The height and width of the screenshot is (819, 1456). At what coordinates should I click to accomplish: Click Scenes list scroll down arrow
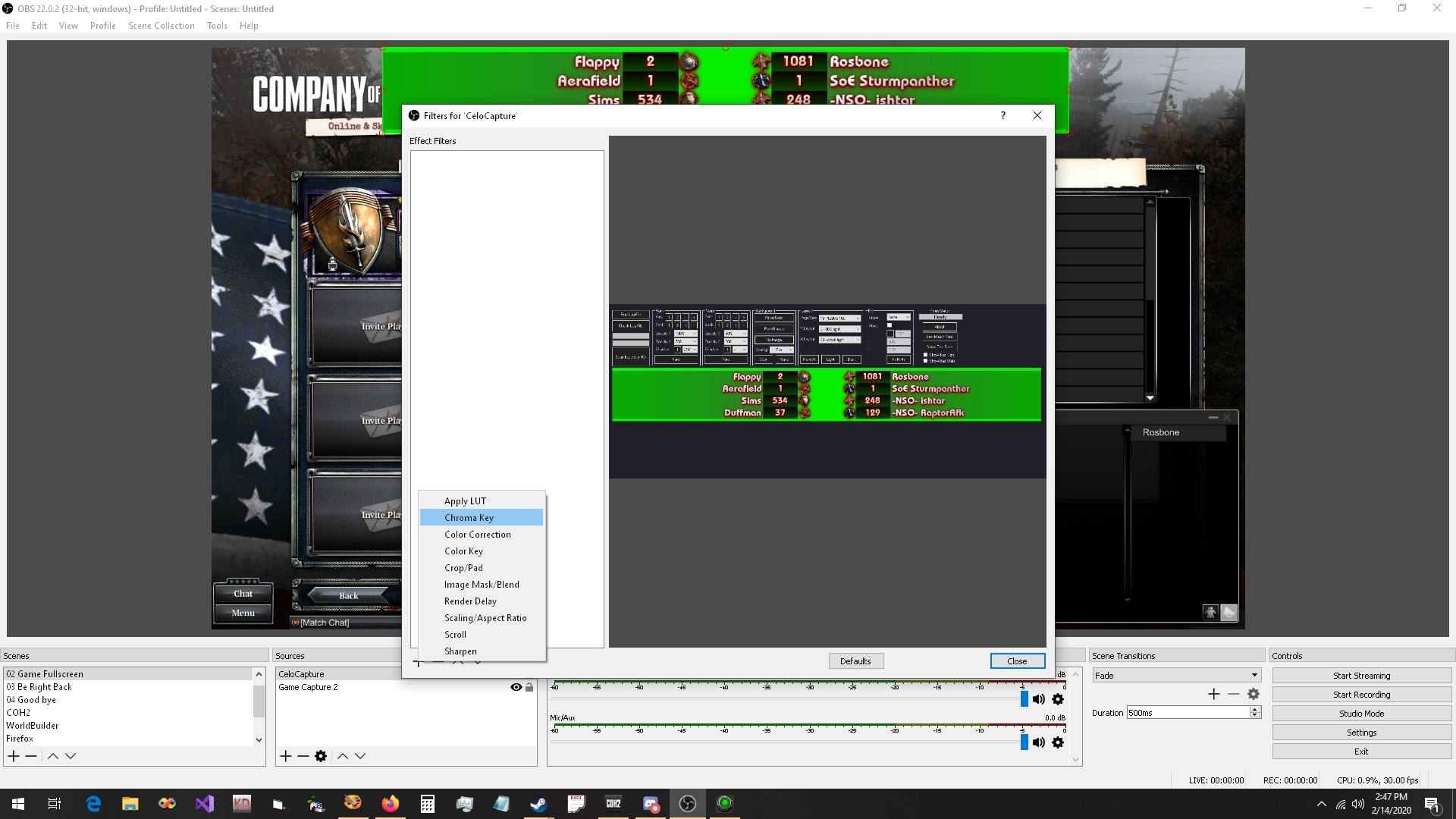coord(259,739)
